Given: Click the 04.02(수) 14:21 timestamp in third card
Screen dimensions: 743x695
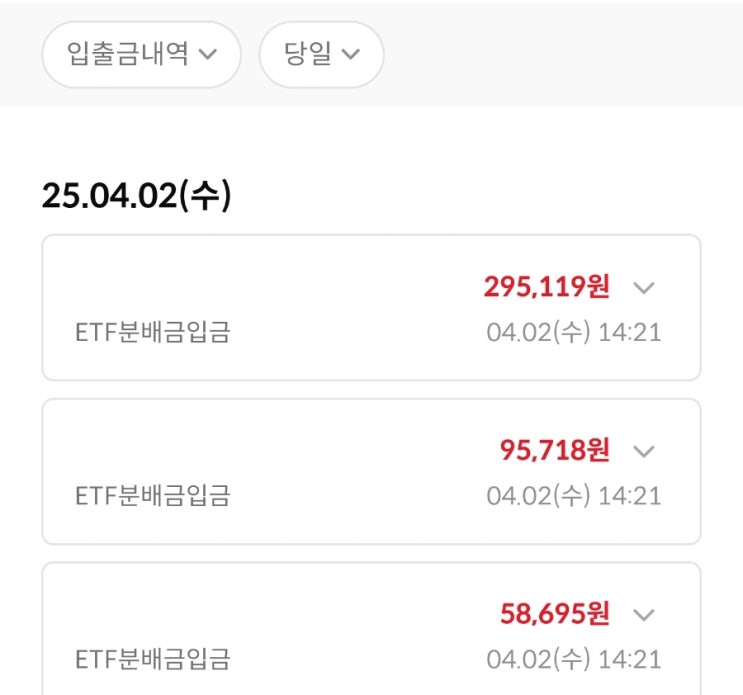Looking at the screenshot, I should point(574,659).
